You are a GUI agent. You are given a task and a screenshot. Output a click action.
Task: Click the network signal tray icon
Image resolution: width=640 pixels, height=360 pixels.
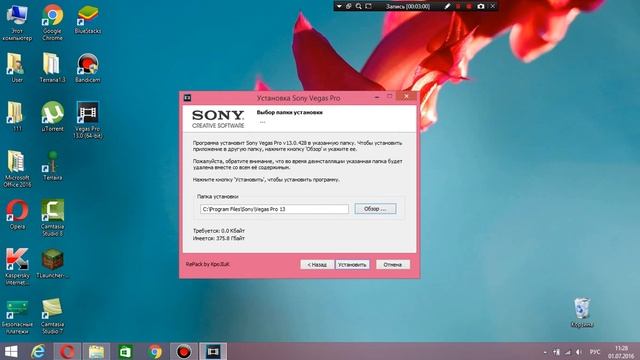pos(568,352)
